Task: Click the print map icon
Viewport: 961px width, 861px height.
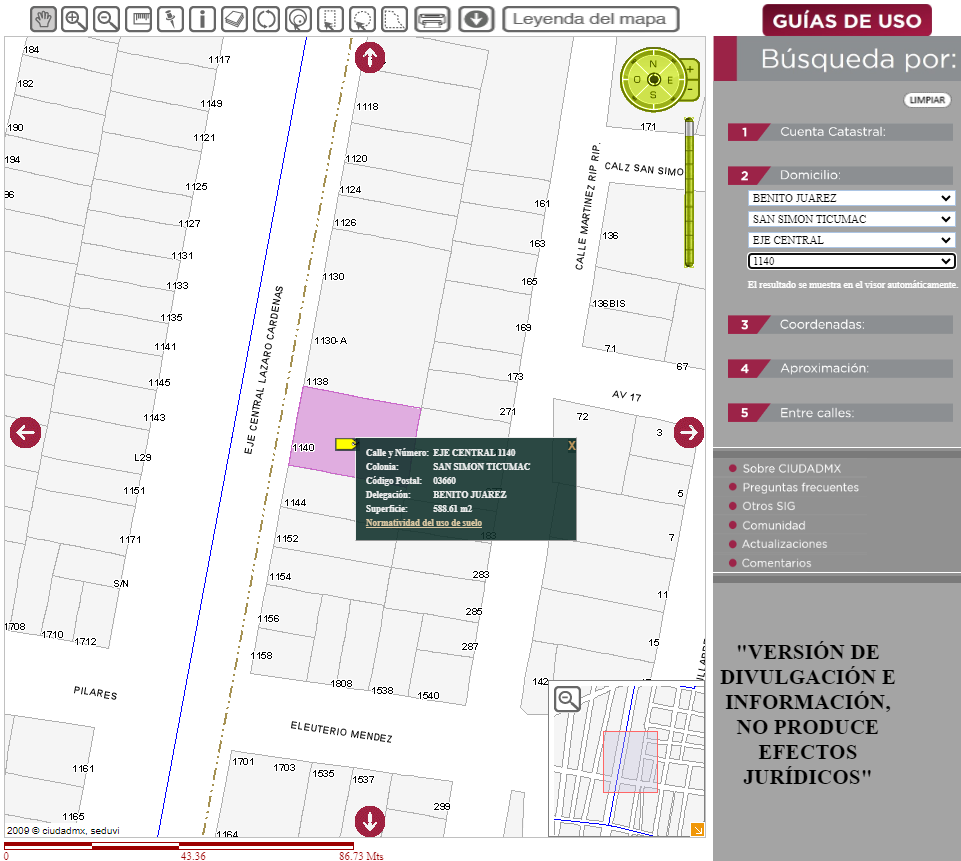Action: pyautogui.click(x=432, y=20)
